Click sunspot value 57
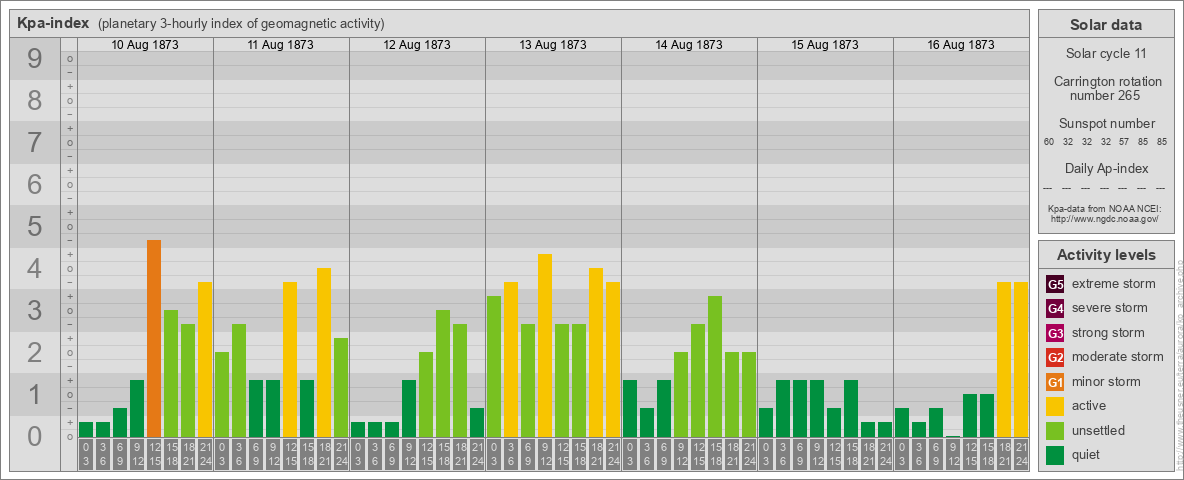The width and height of the screenshot is (1184, 480). click(x=1124, y=142)
